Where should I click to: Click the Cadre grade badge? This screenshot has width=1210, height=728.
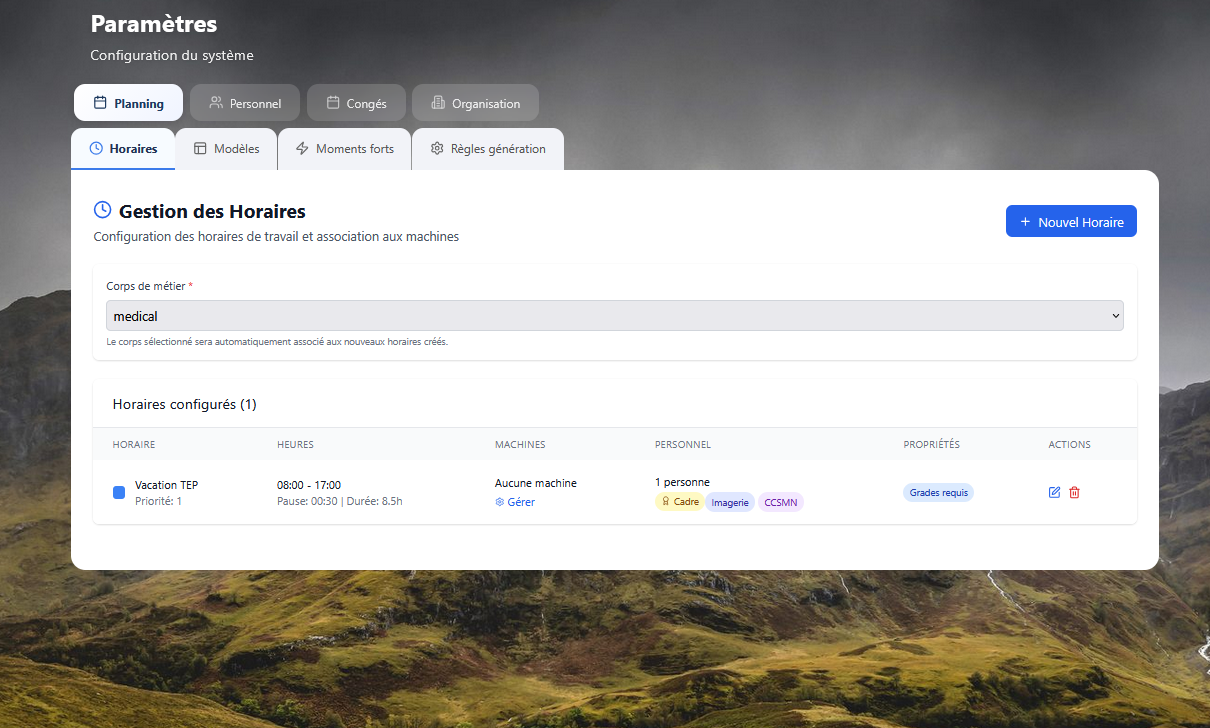(x=680, y=502)
